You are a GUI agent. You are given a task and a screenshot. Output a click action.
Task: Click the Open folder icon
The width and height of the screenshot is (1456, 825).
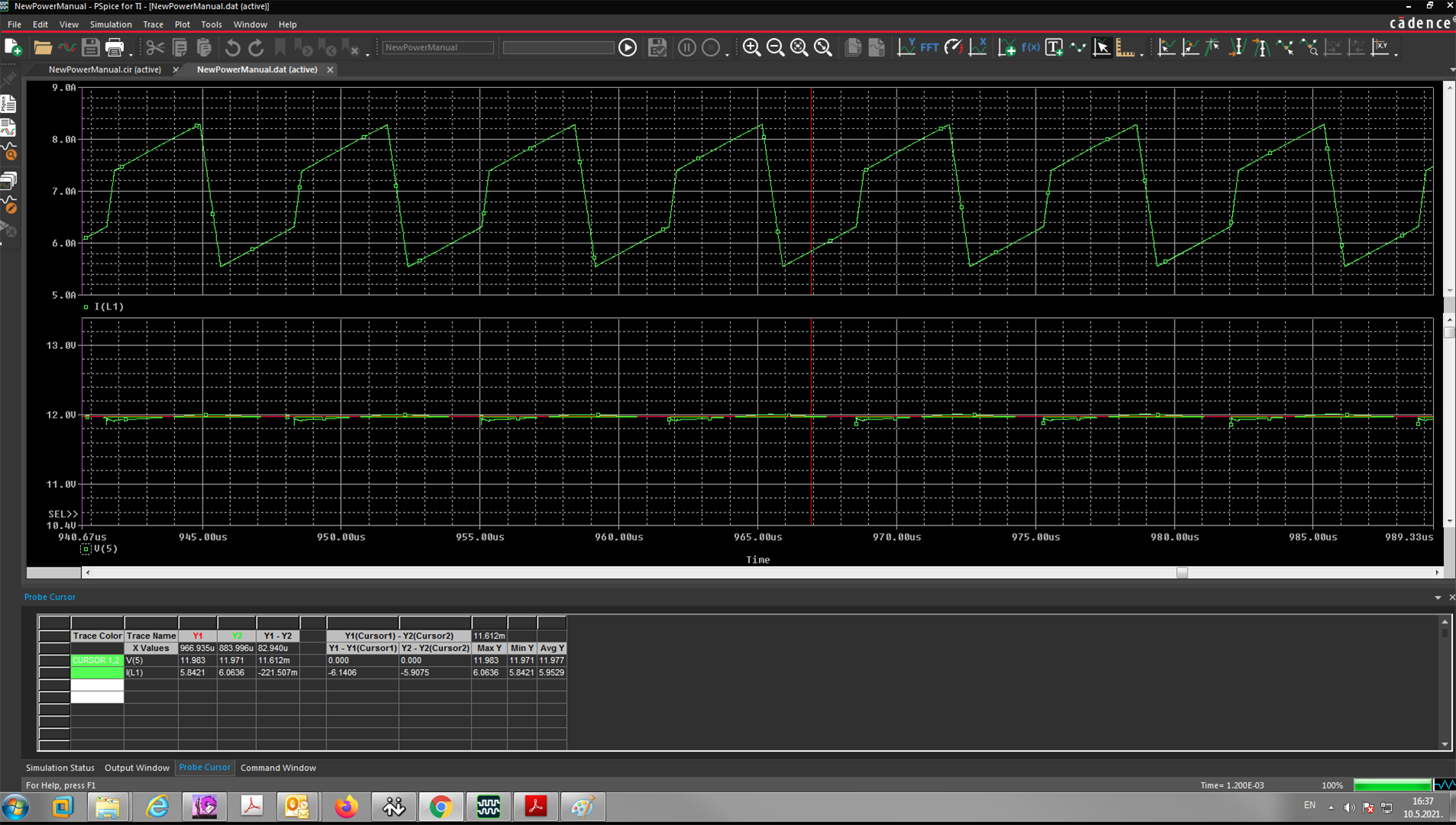[43, 47]
